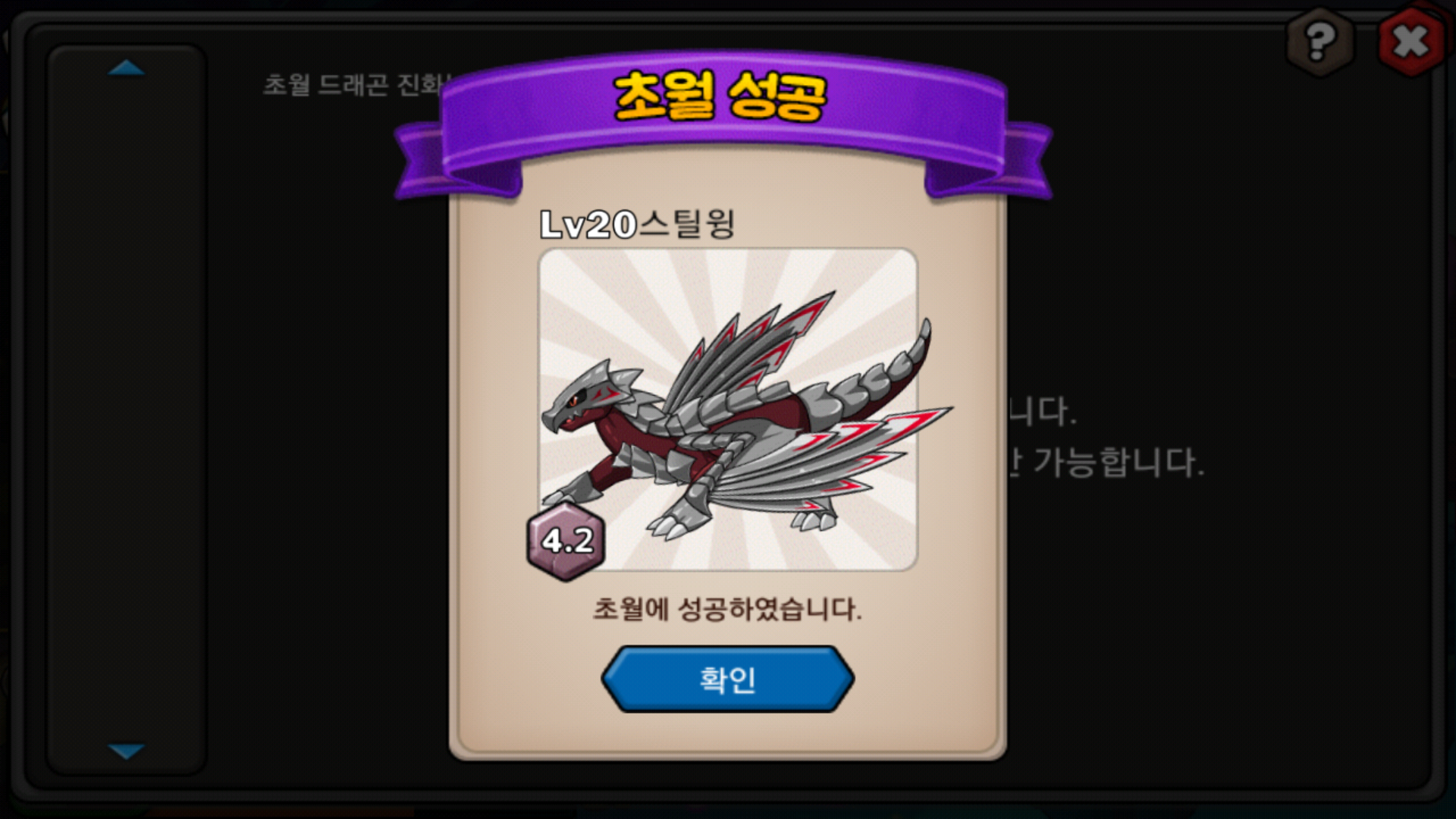This screenshot has width=1456, height=819.
Task: Click the beige dialog panel below confirm button
Action: point(728,733)
